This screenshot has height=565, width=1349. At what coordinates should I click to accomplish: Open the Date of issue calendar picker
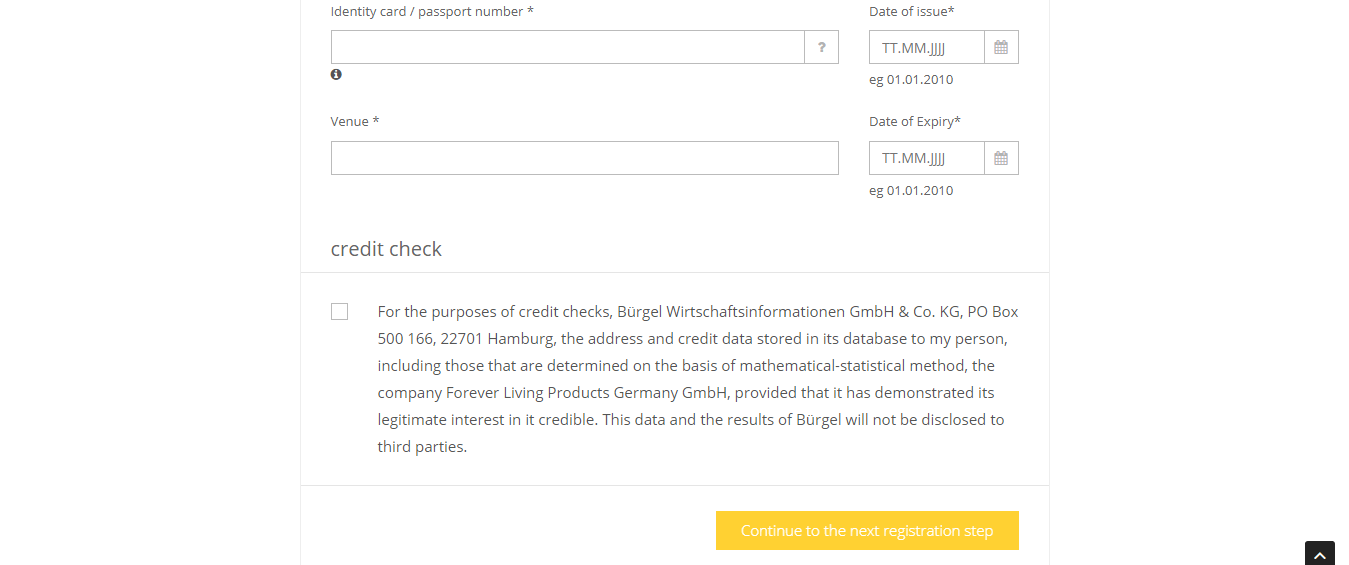(1001, 47)
